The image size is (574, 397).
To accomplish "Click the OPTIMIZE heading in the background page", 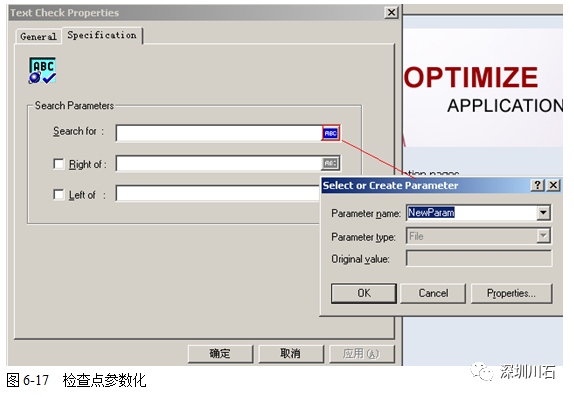I will tap(471, 77).
